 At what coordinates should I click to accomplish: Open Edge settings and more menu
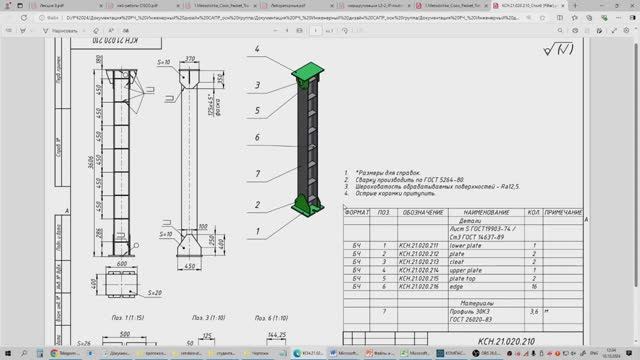pyautogui.click(x=618, y=18)
